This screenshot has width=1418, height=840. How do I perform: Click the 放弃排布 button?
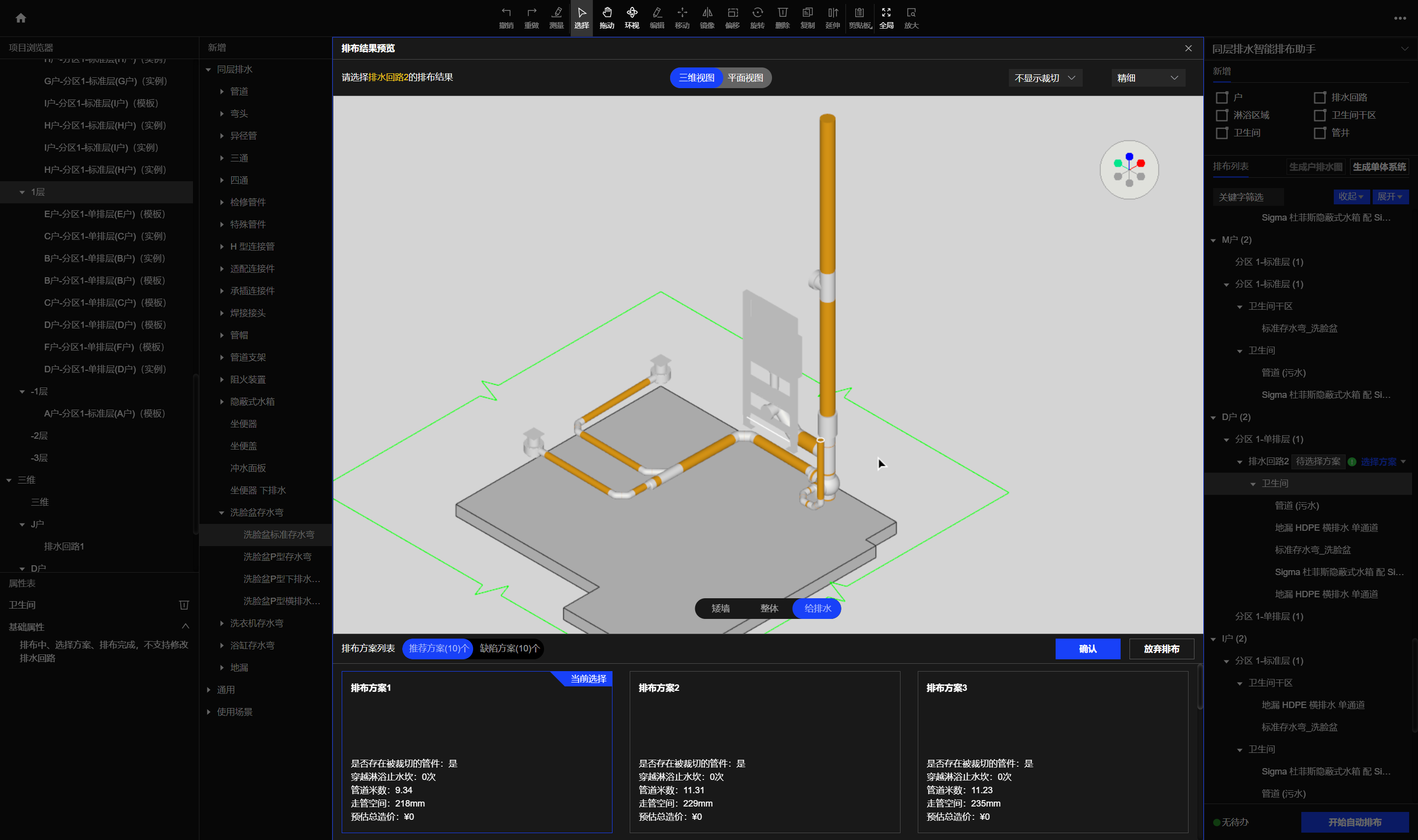[x=1161, y=648]
